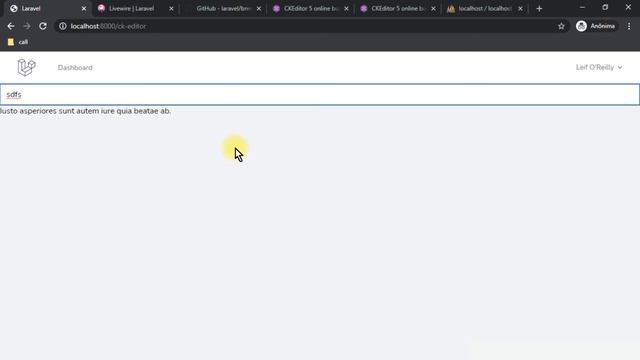Open the 'call' bookmarks folder

pyautogui.click(x=18, y=42)
